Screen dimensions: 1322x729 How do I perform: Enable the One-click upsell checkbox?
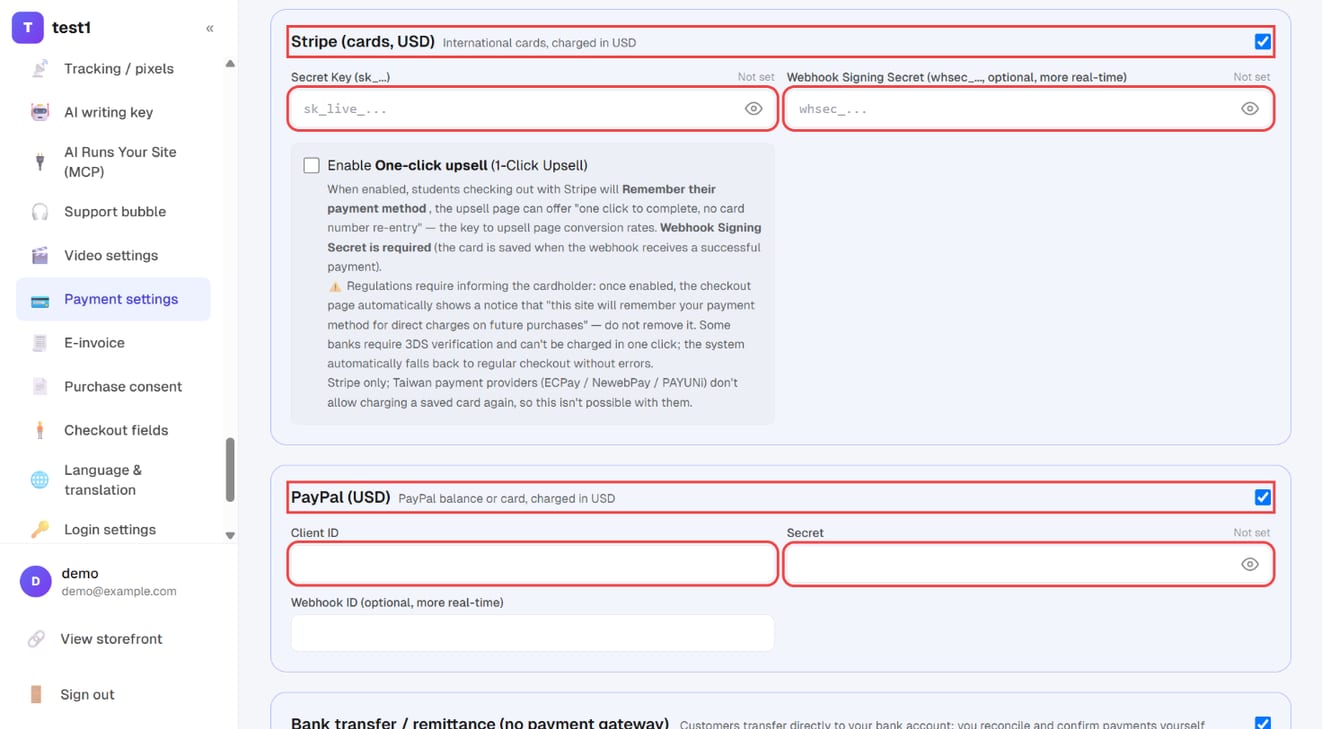[312, 166]
